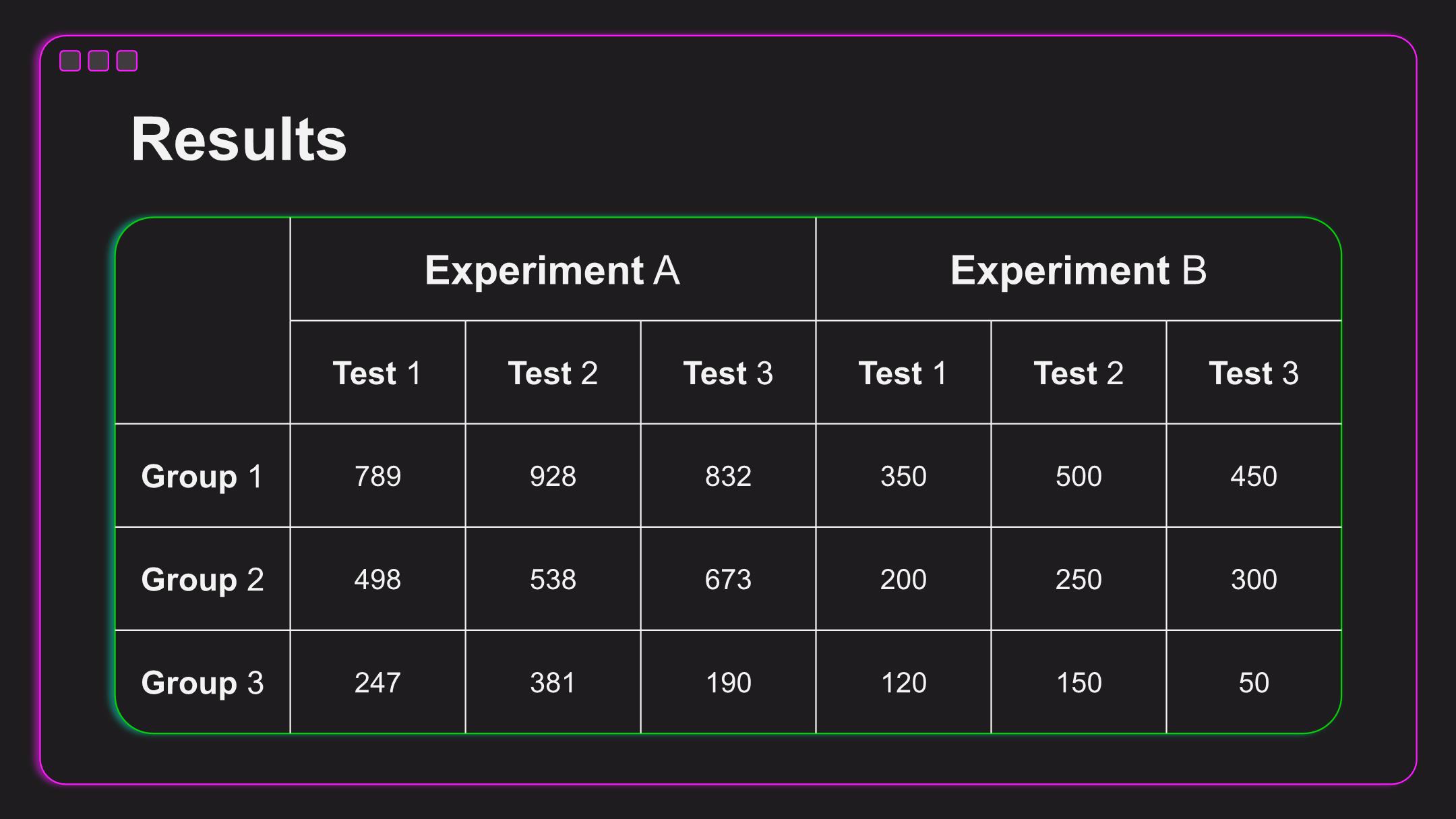Select Test 2 header under Experiment B
Image resolution: width=1456 pixels, height=819 pixels.
pyautogui.click(x=1079, y=373)
